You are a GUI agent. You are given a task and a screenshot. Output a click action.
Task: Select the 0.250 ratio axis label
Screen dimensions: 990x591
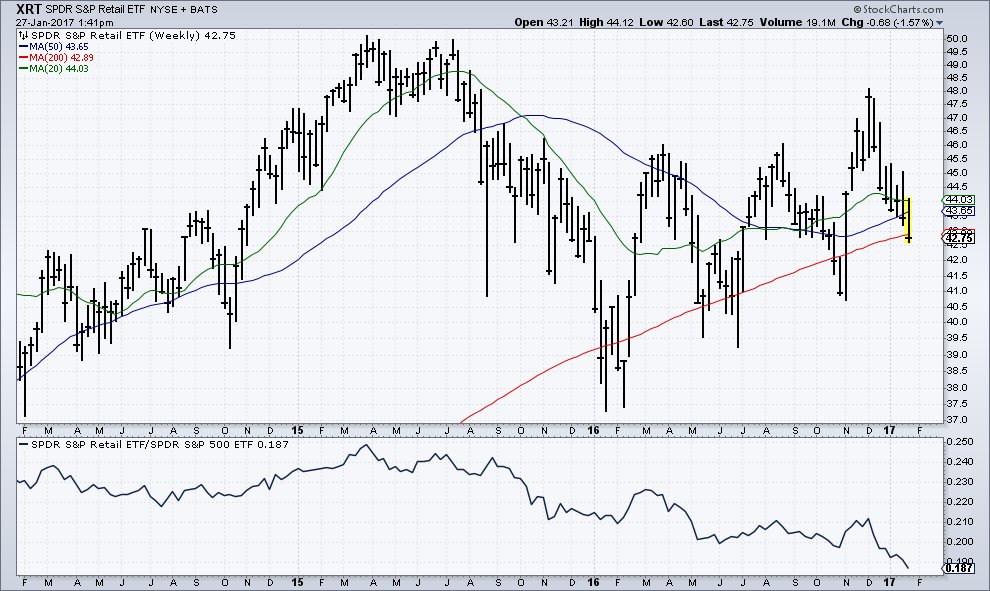click(959, 441)
